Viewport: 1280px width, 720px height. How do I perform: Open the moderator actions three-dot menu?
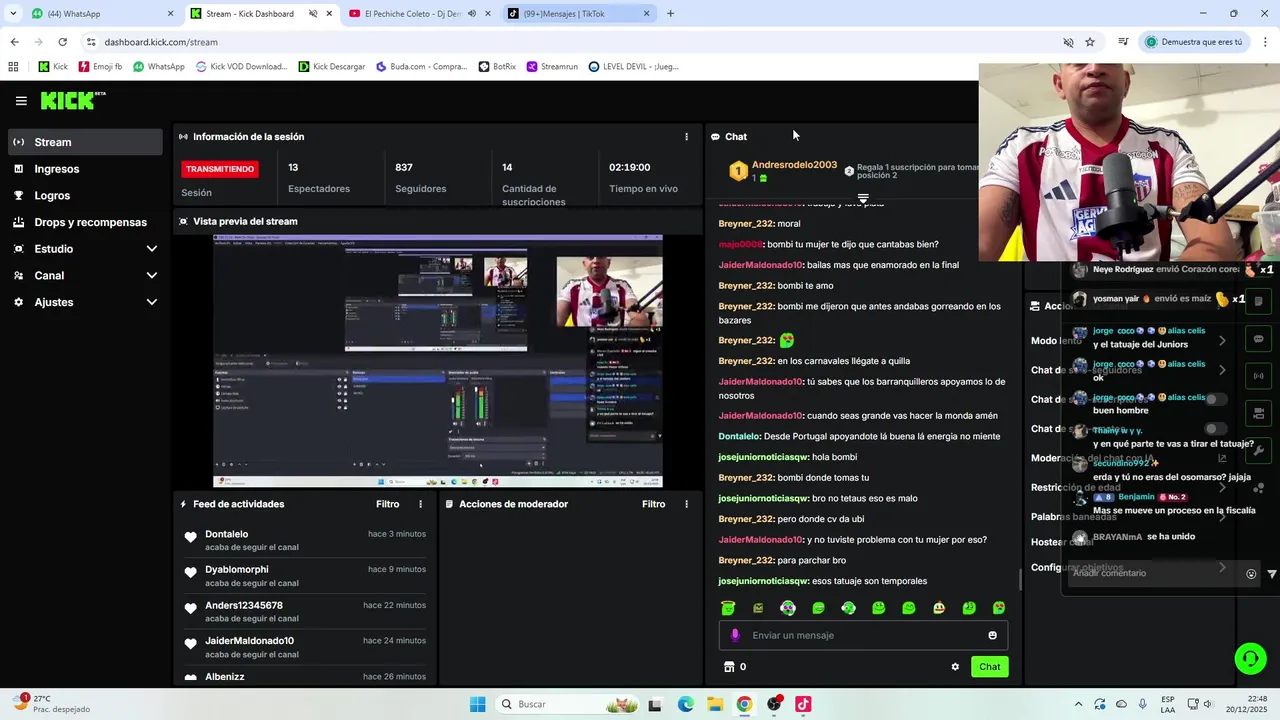pyautogui.click(x=686, y=504)
